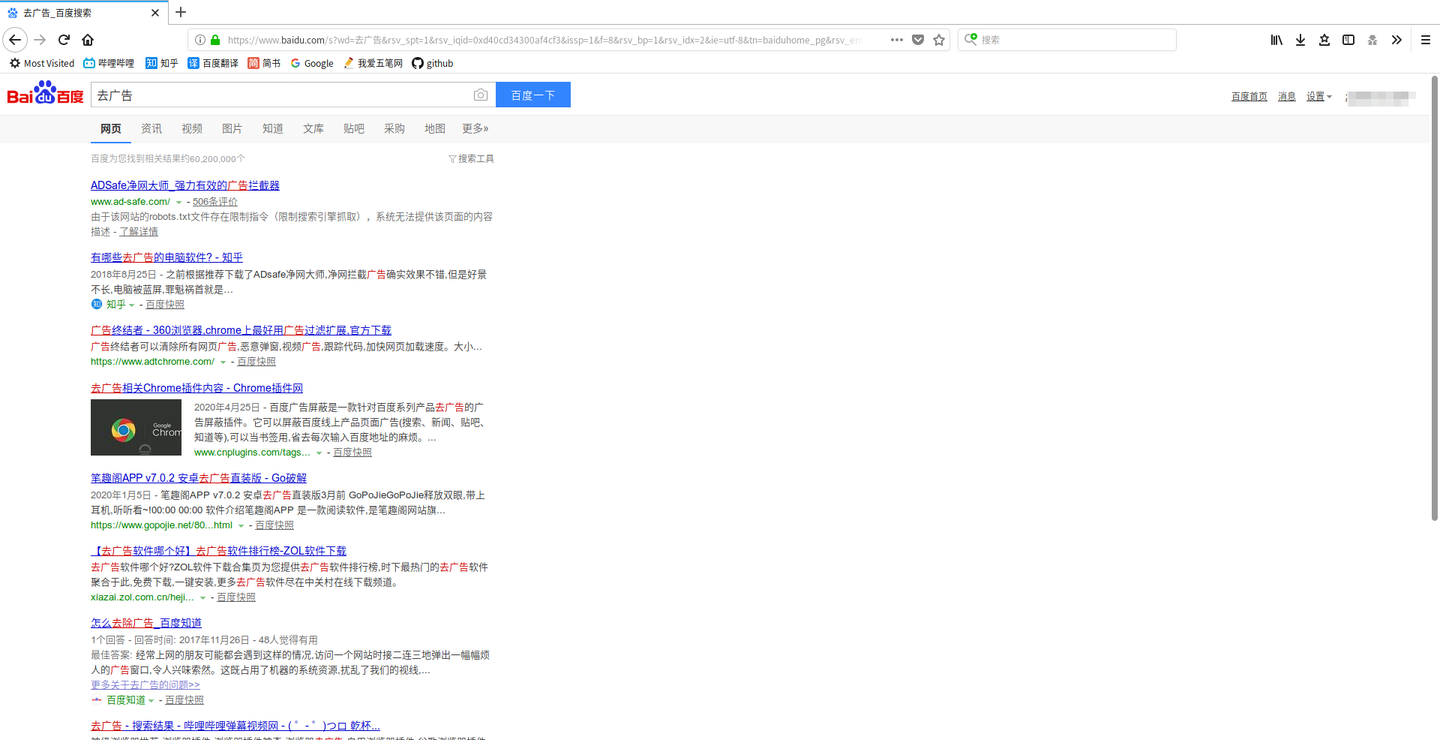Reload the current Baidu page

(x=64, y=40)
